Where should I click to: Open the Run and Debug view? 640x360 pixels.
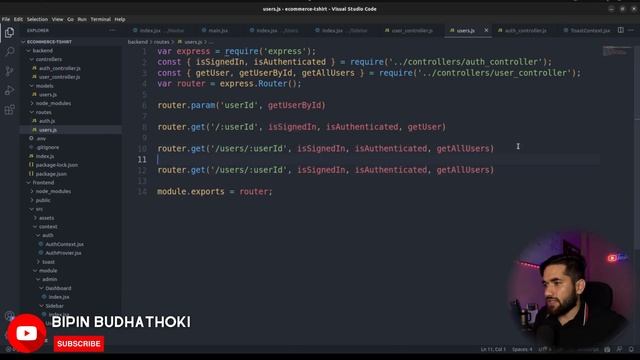[9, 90]
